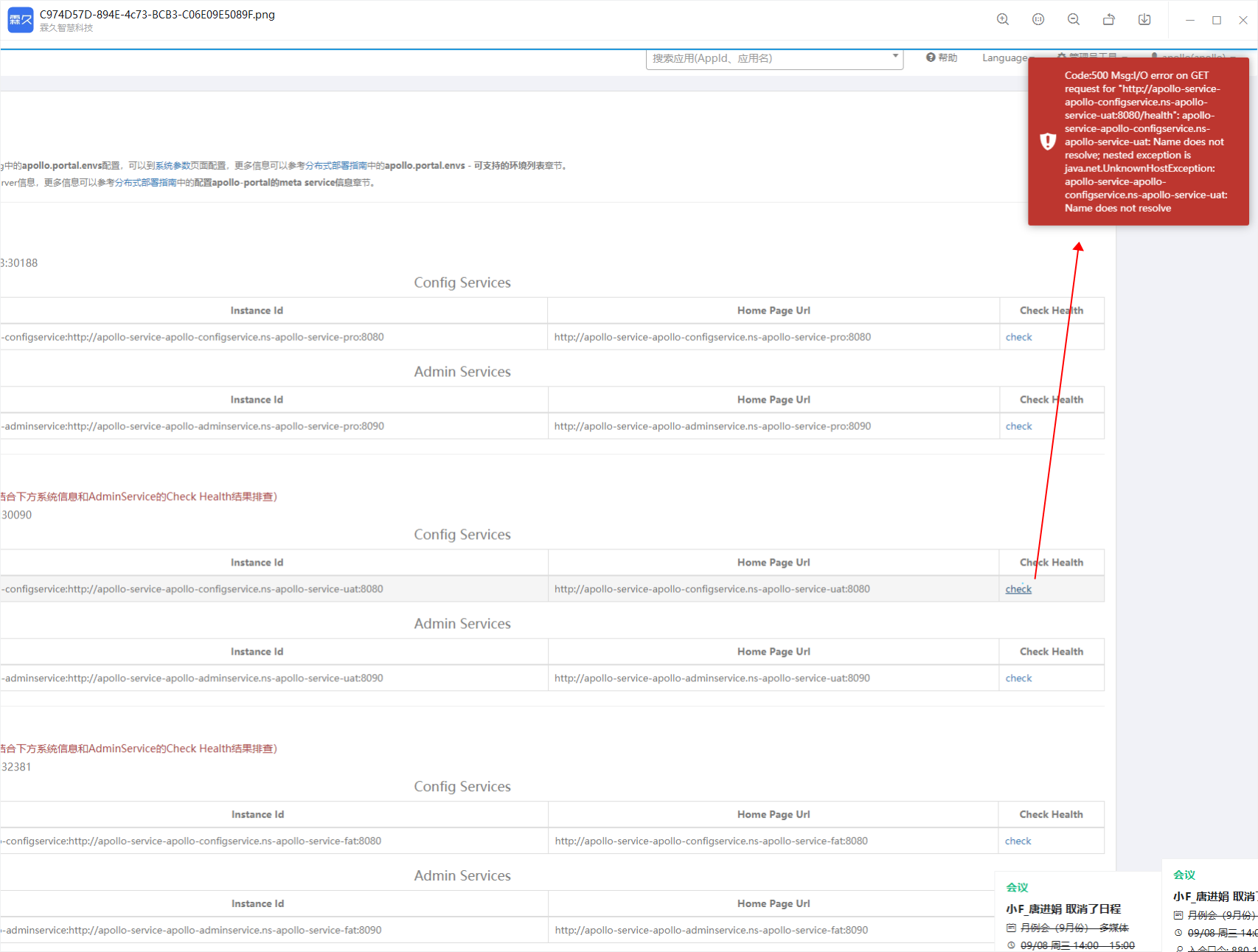Download the image via the save icon

pos(1144,18)
